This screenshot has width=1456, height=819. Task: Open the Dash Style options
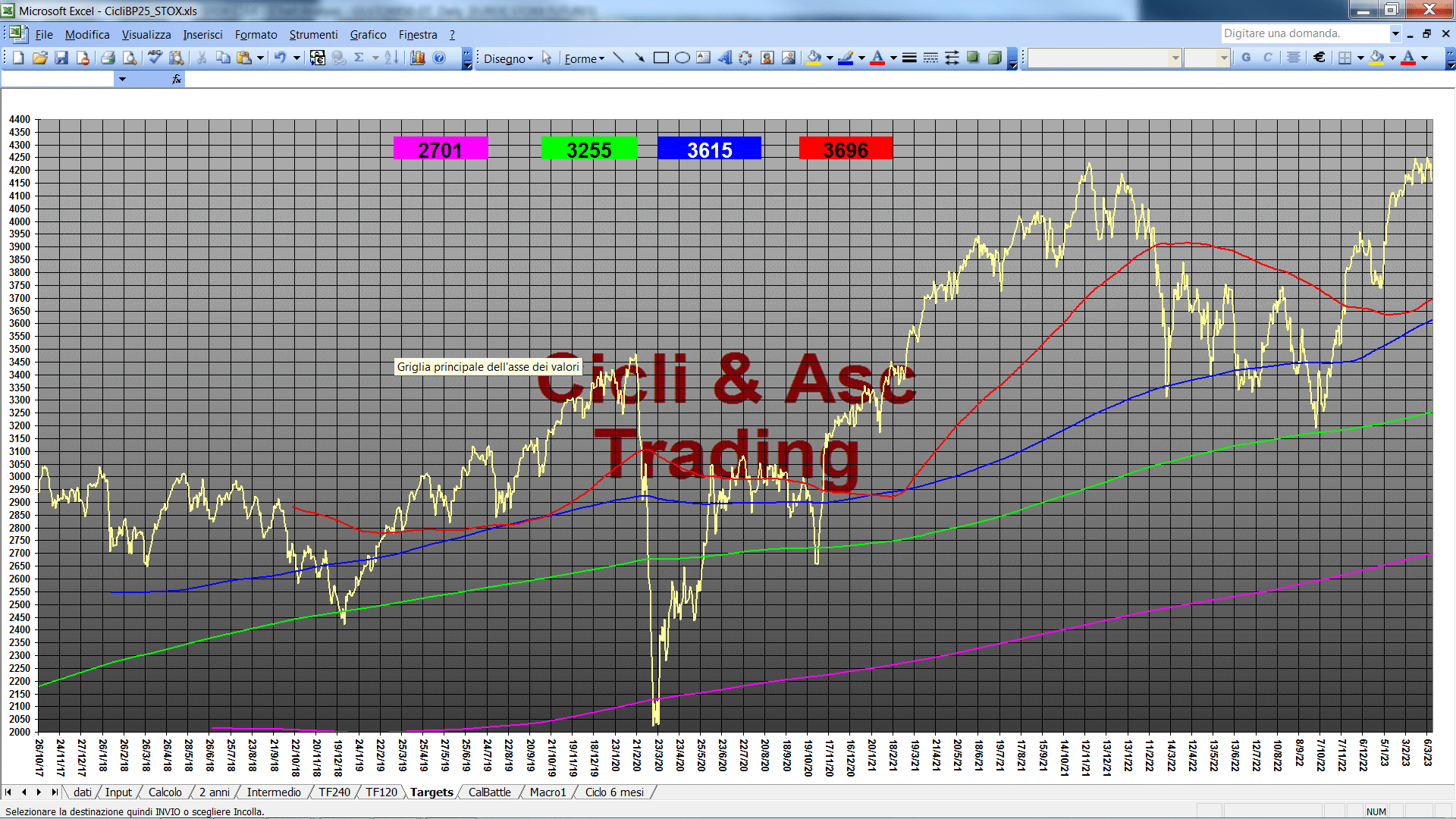[930, 58]
